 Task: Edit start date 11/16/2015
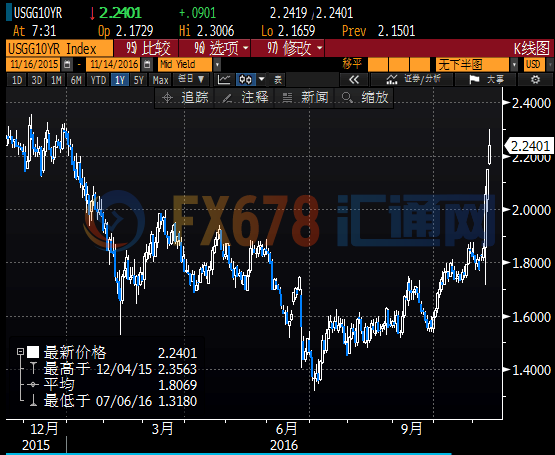pos(34,64)
